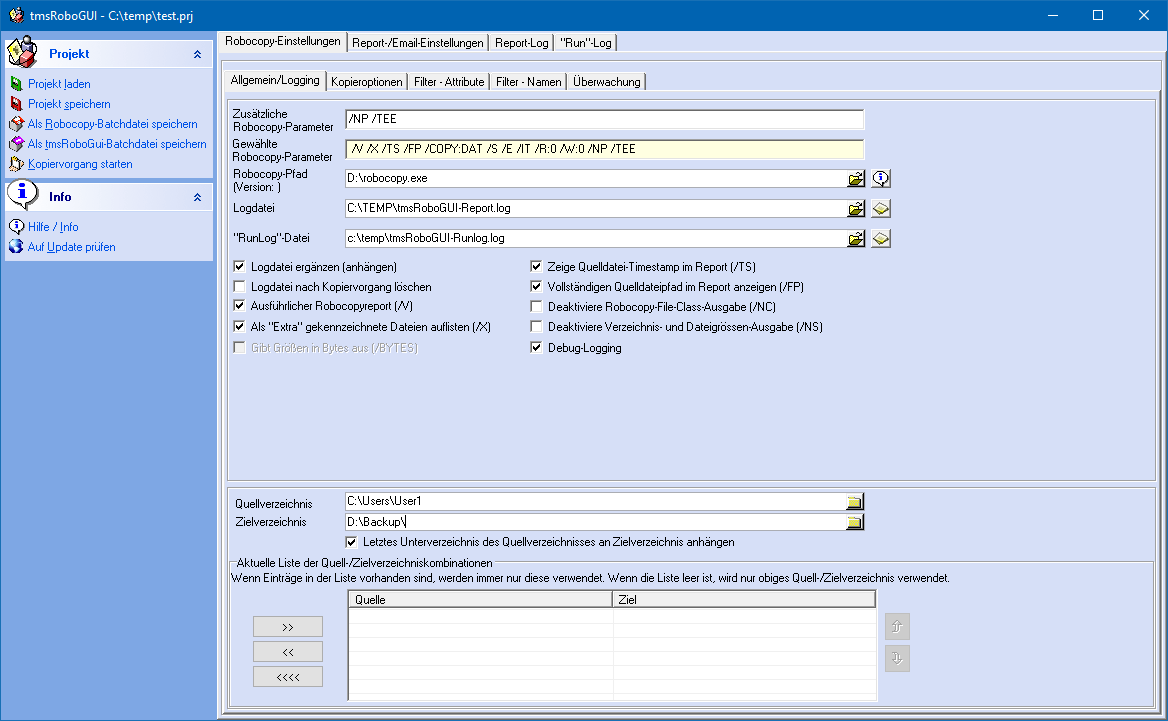Click the >> add to list button

tap(288, 627)
